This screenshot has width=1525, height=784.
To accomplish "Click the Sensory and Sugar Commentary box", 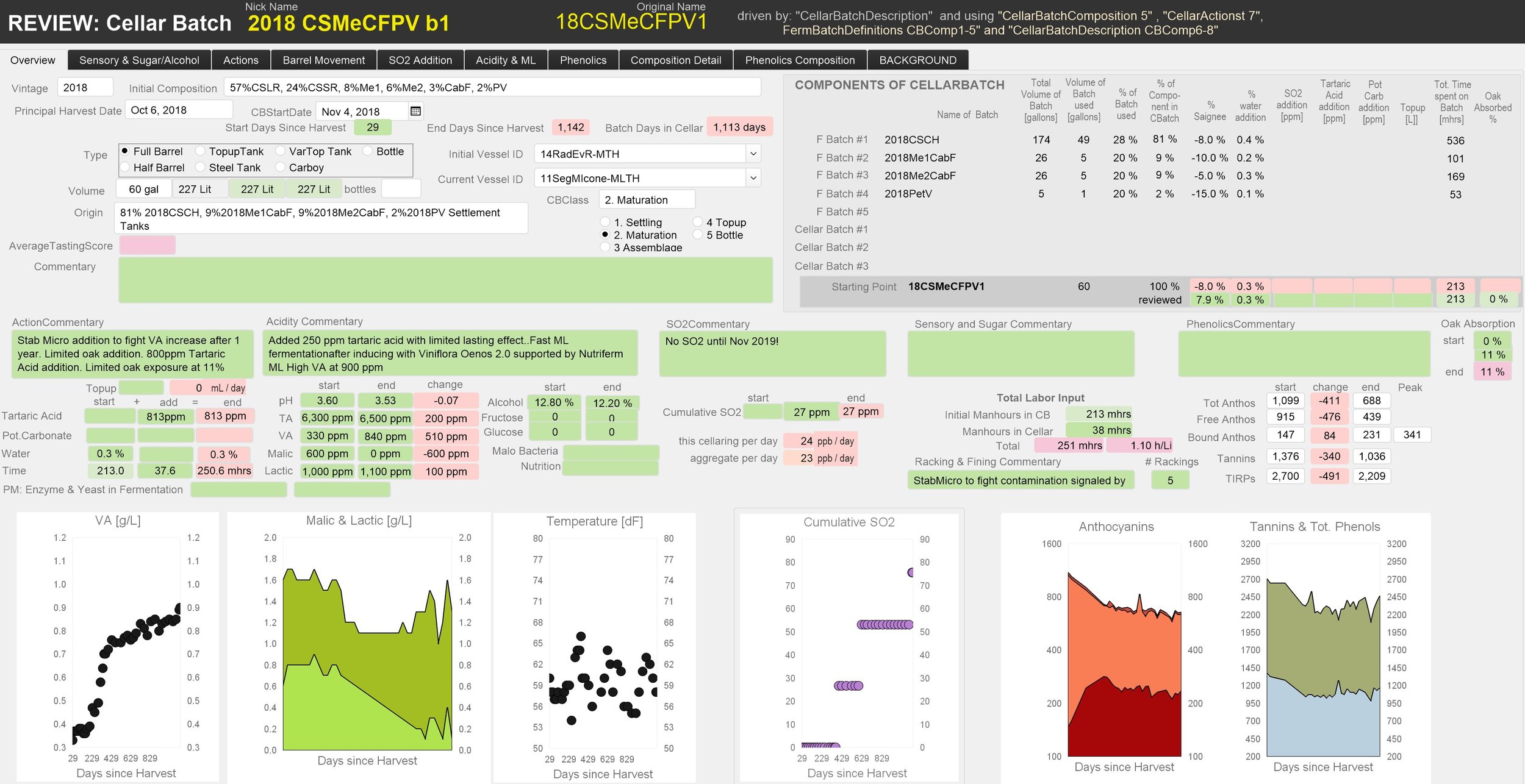I will point(1021,354).
